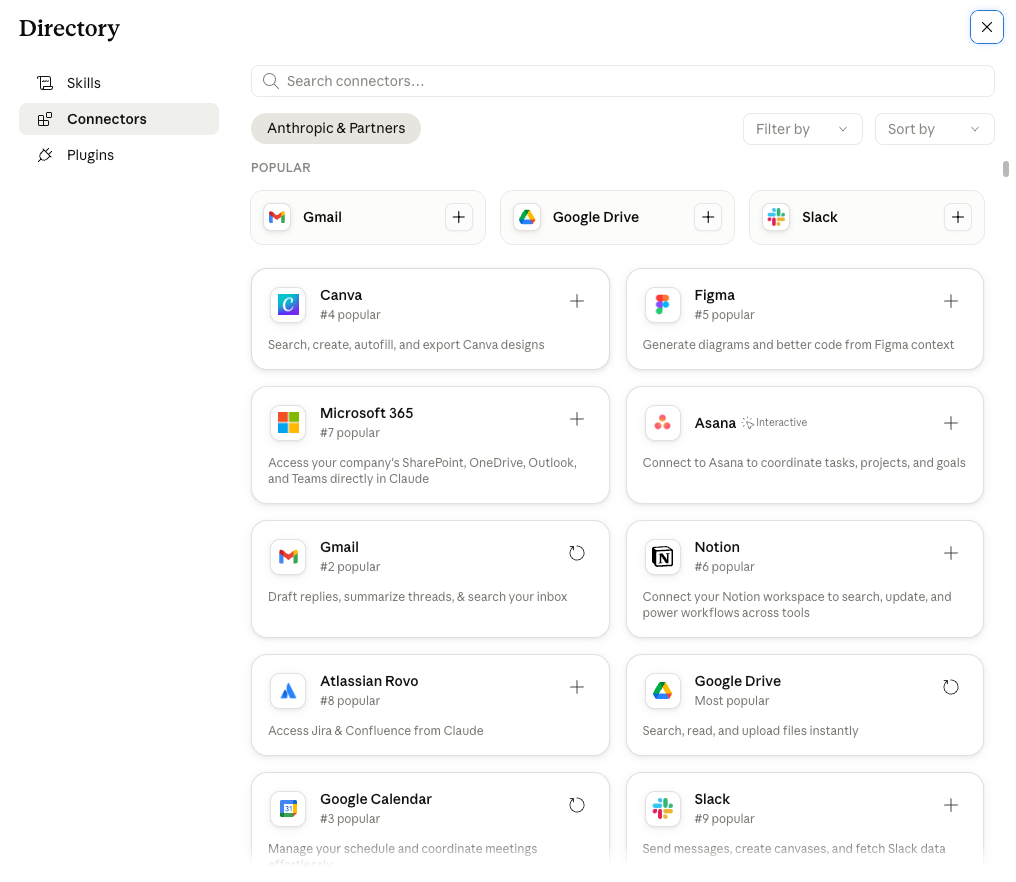Image resolution: width=1016 pixels, height=882 pixels.
Task: Add the Microsoft 365 connector
Action: click(577, 419)
